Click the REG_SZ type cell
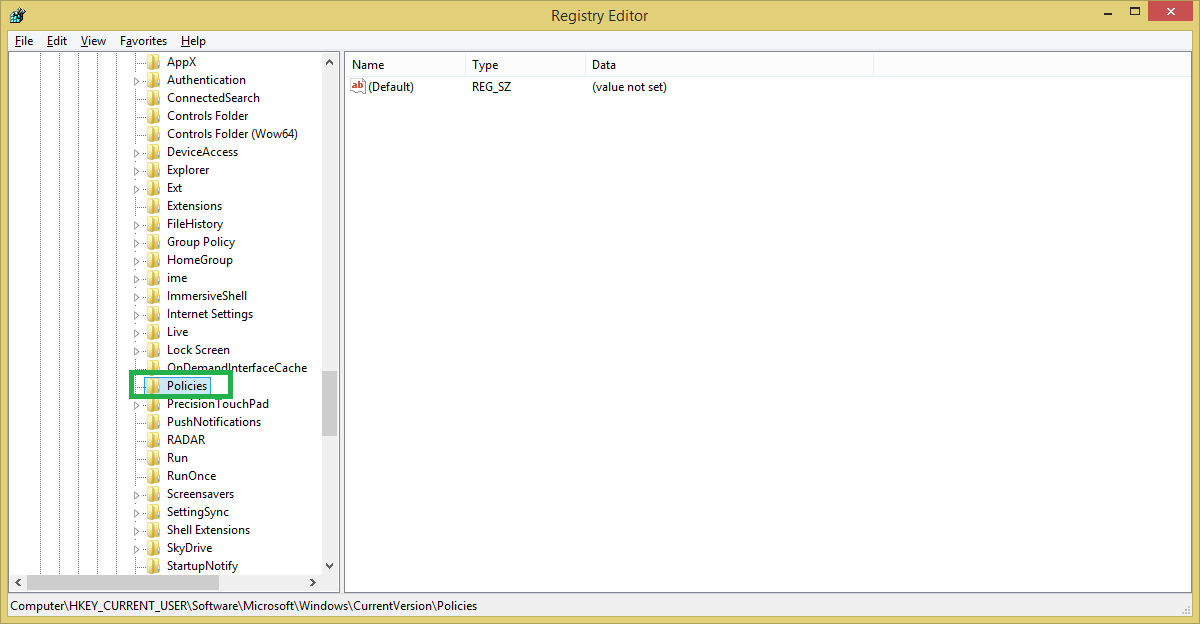The width and height of the screenshot is (1200, 624). (492, 87)
